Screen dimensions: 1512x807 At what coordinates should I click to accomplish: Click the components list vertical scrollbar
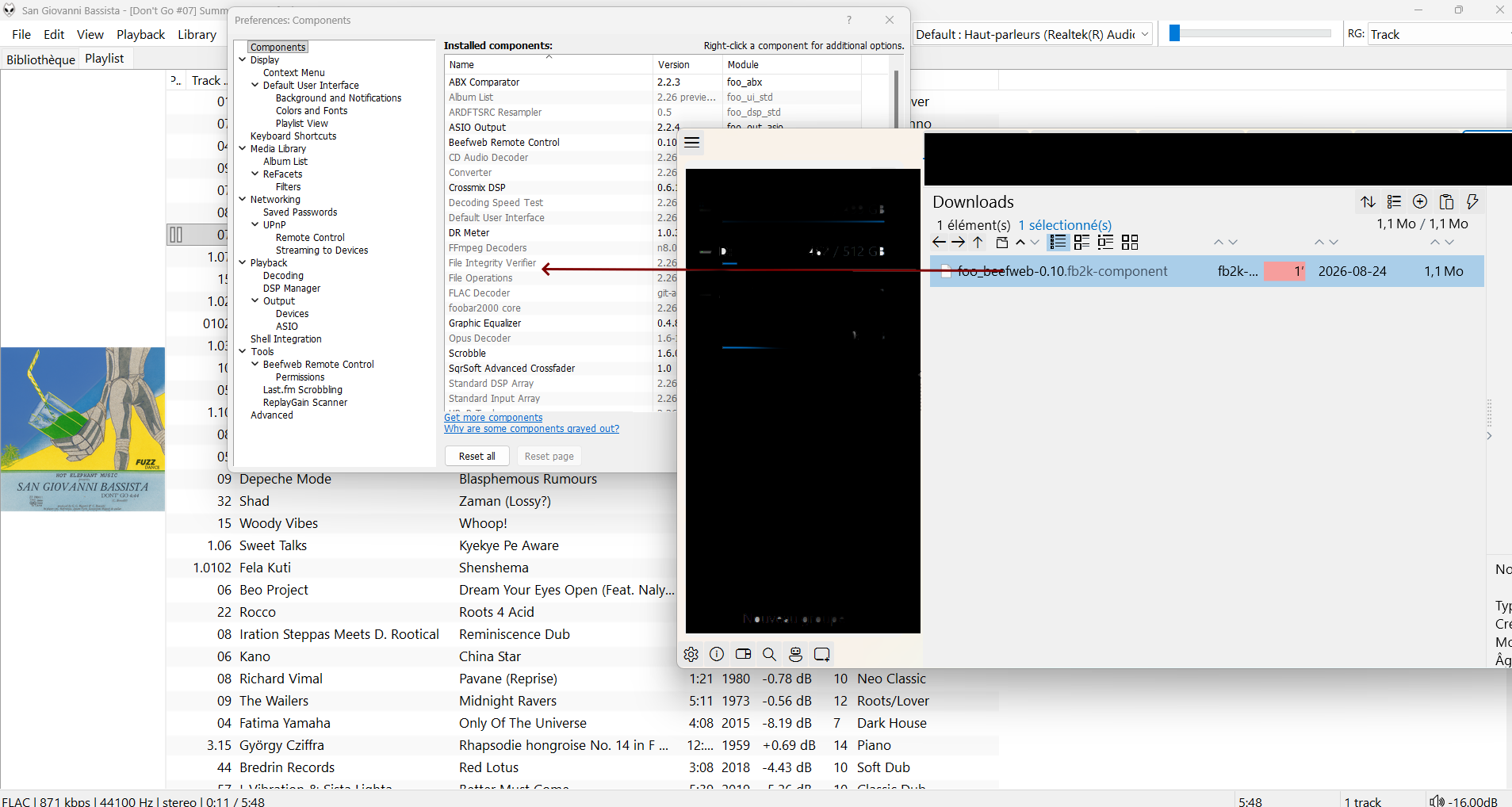pyautogui.click(x=896, y=99)
